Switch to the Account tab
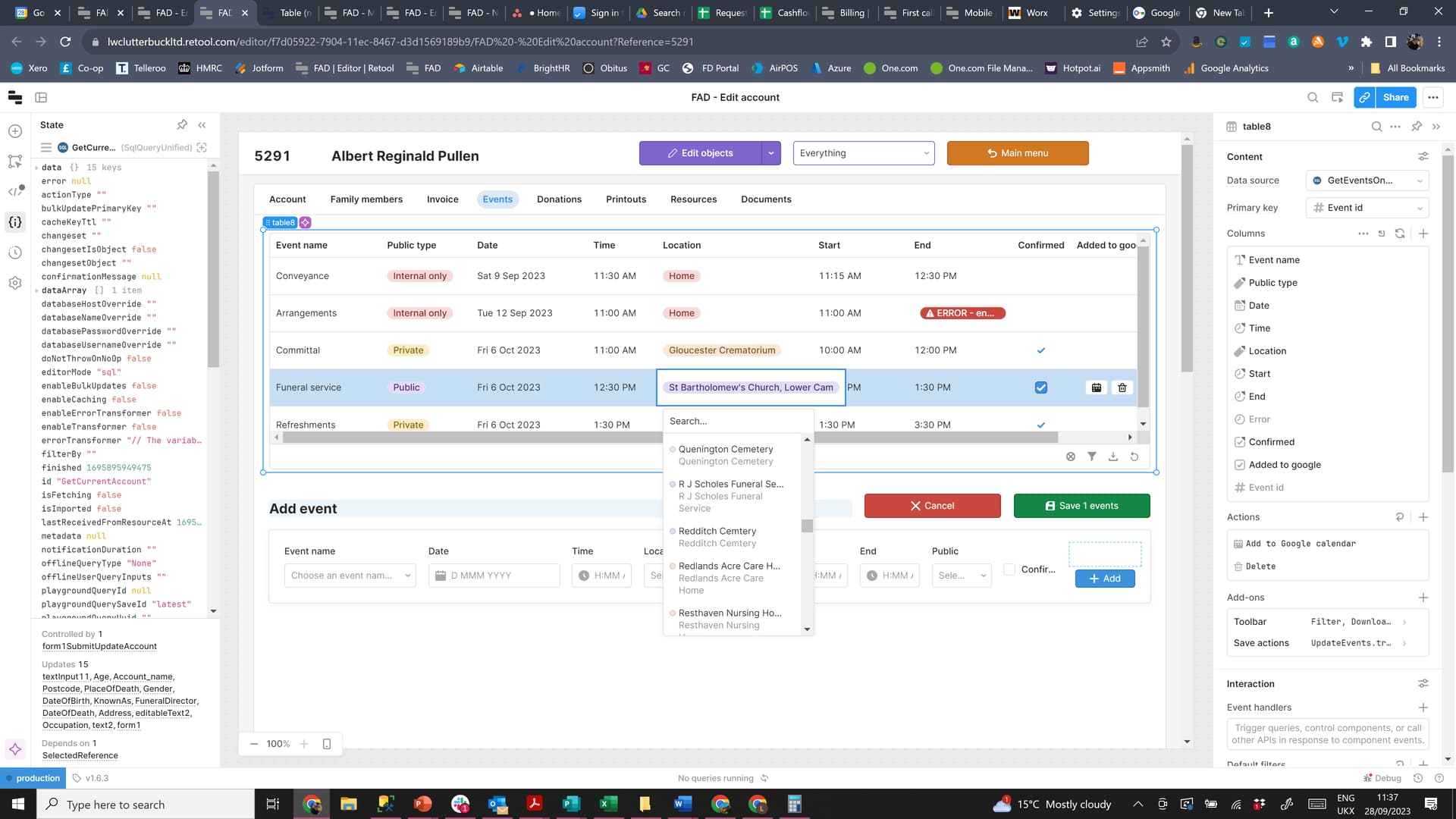 click(287, 199)
